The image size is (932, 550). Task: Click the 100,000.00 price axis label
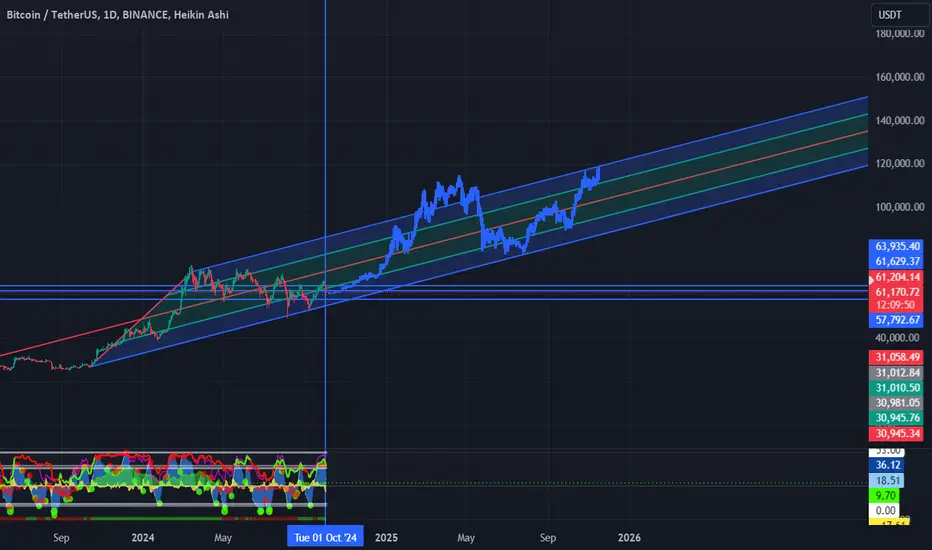click(899, 207)
